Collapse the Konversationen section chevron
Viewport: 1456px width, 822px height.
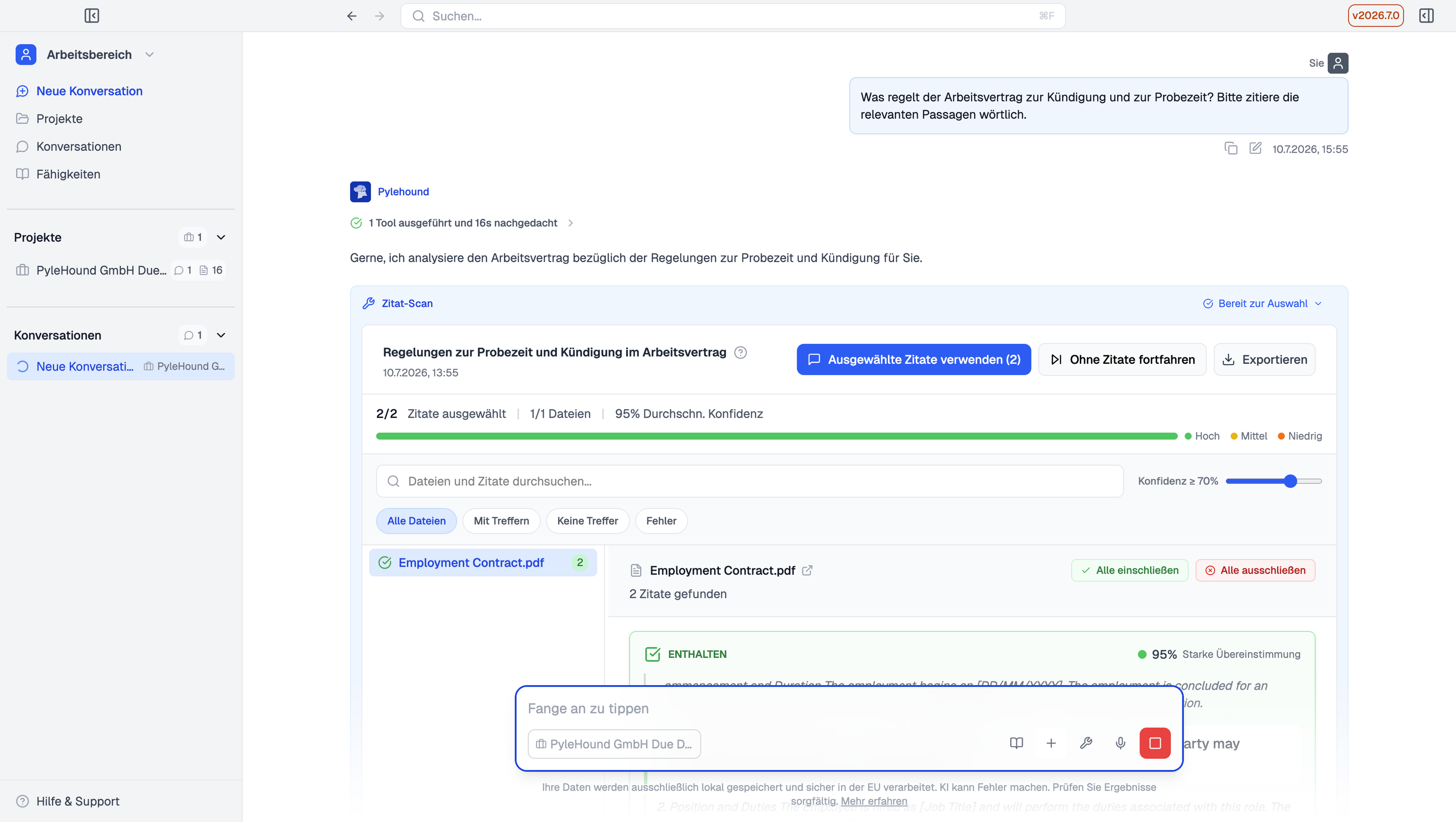(x=221, y=335)
